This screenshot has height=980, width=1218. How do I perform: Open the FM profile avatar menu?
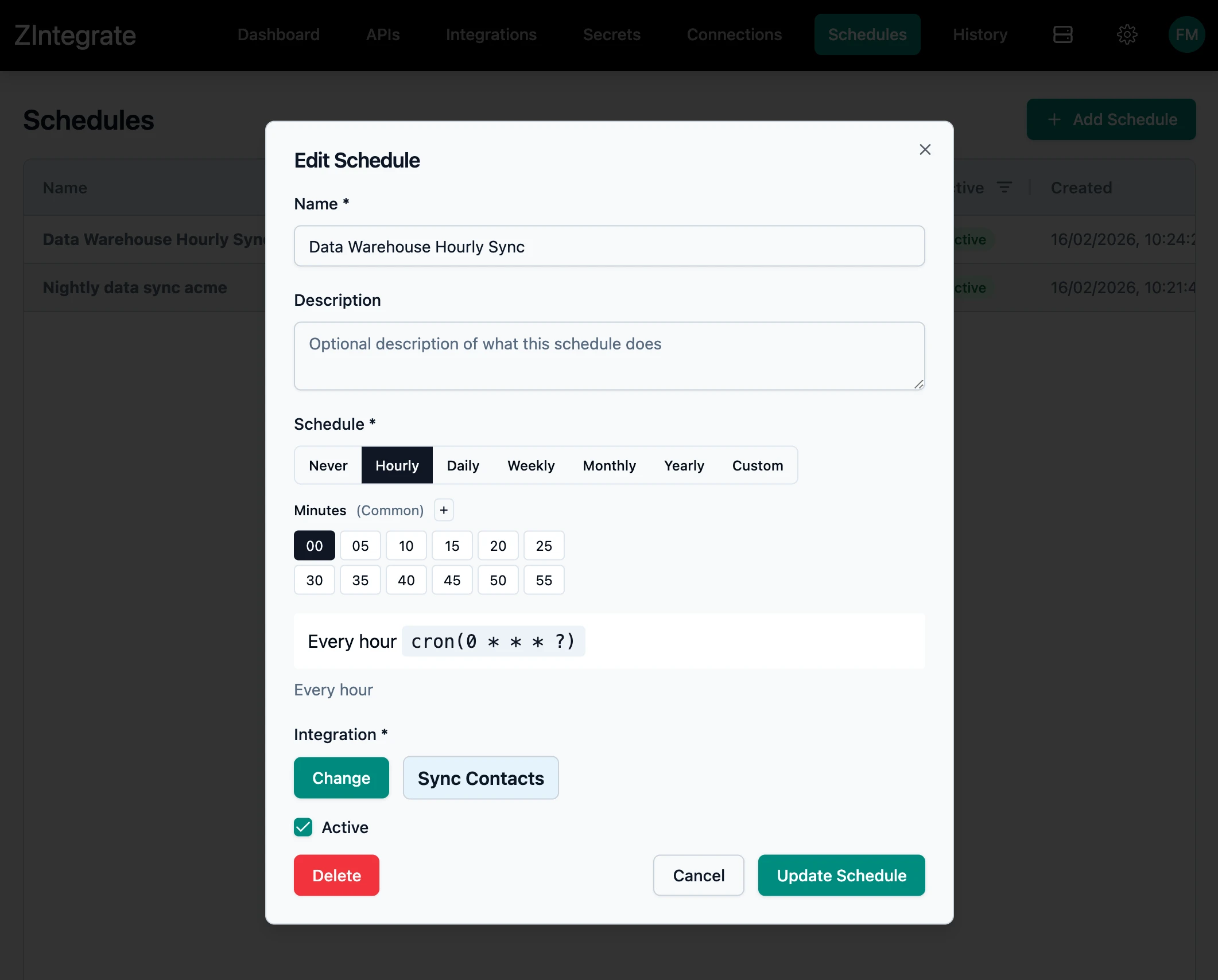1186,34
